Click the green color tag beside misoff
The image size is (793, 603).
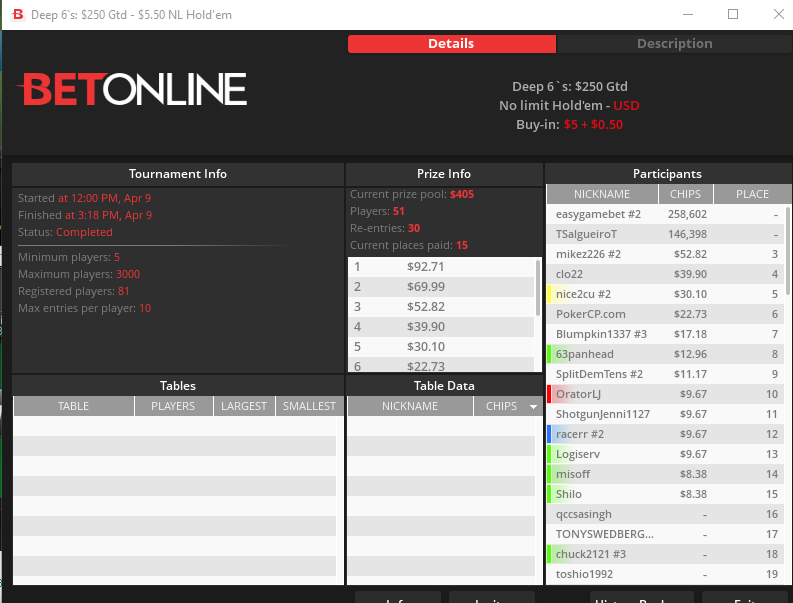click(549, 474)
